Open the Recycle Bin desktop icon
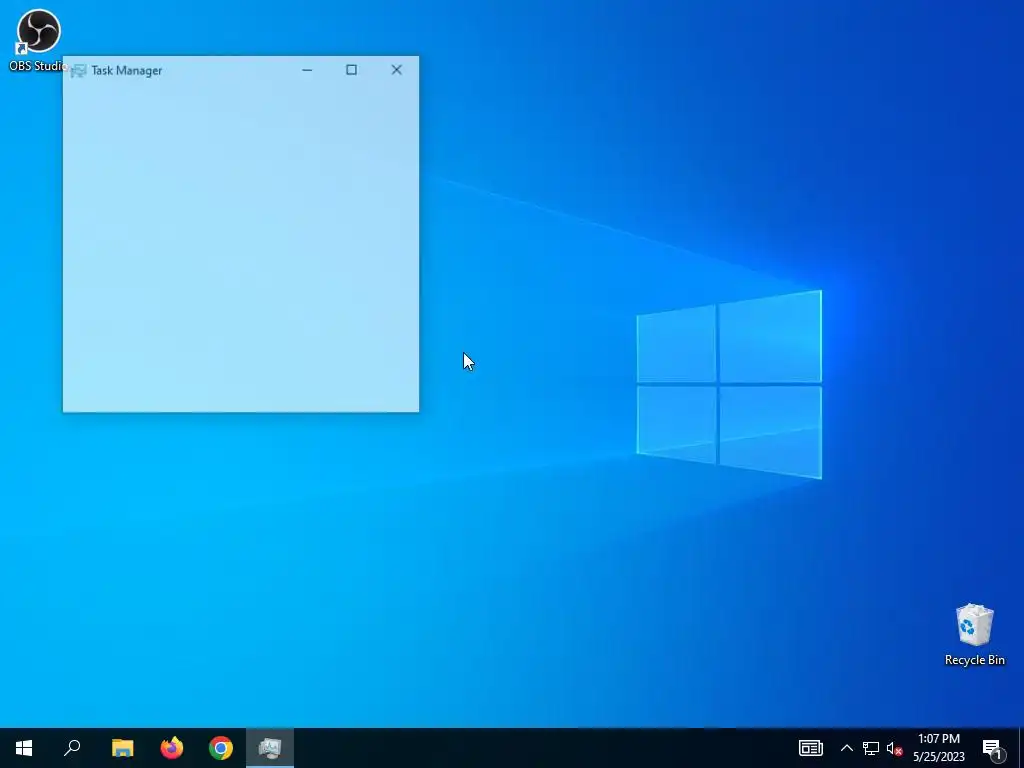 point(974,635)
